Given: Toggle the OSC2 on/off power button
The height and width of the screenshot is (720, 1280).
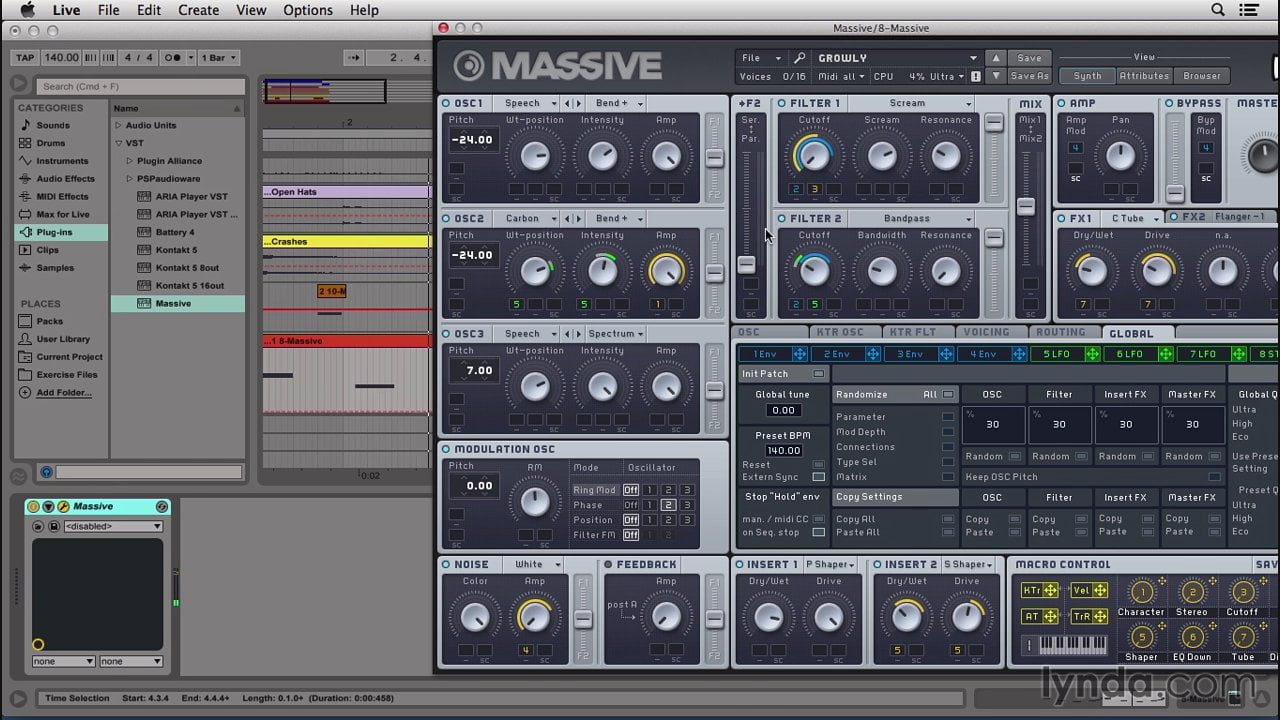Looking at the screenshot, I should click(446, 218).
